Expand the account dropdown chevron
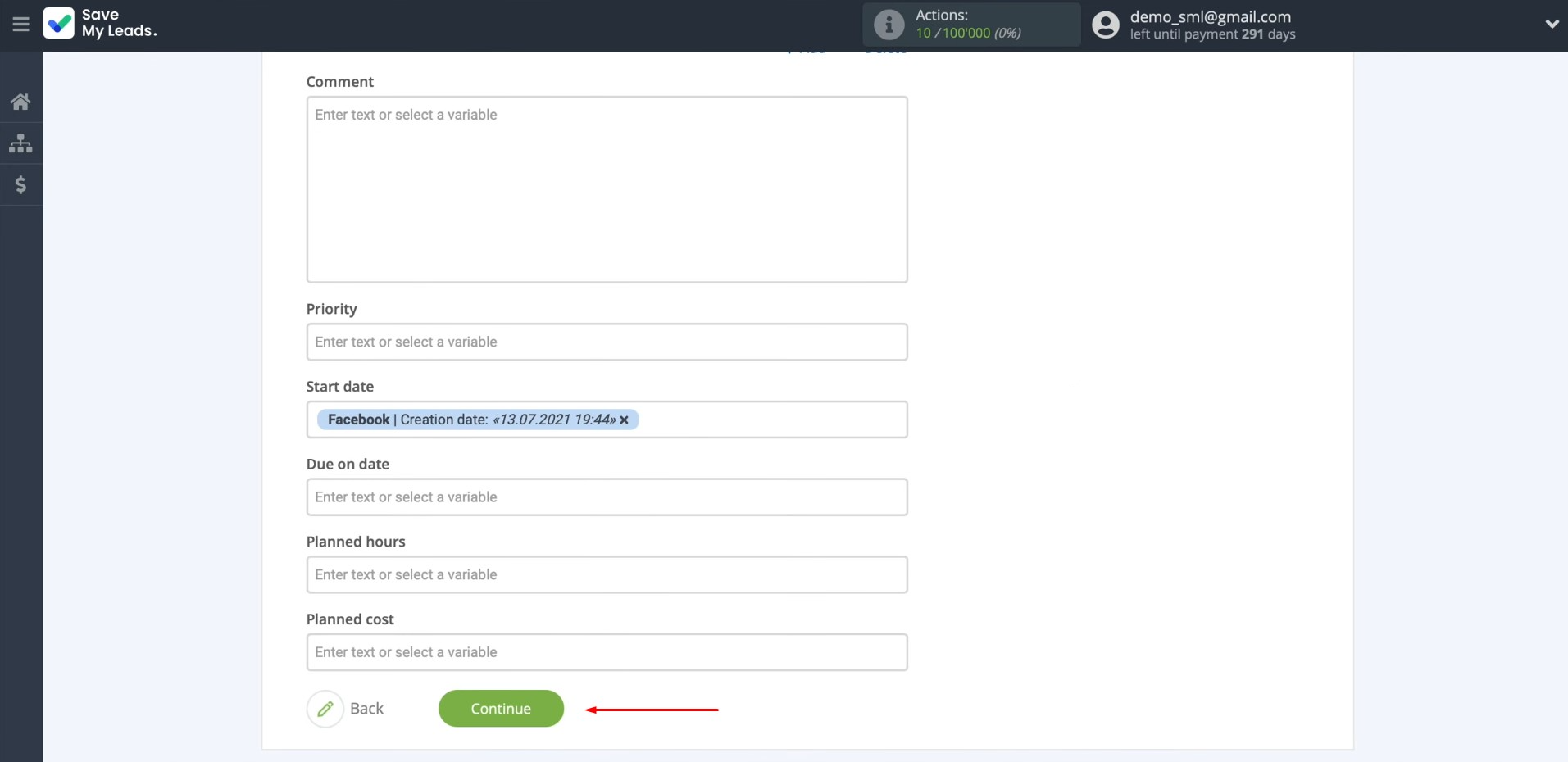 [1552, 24]
